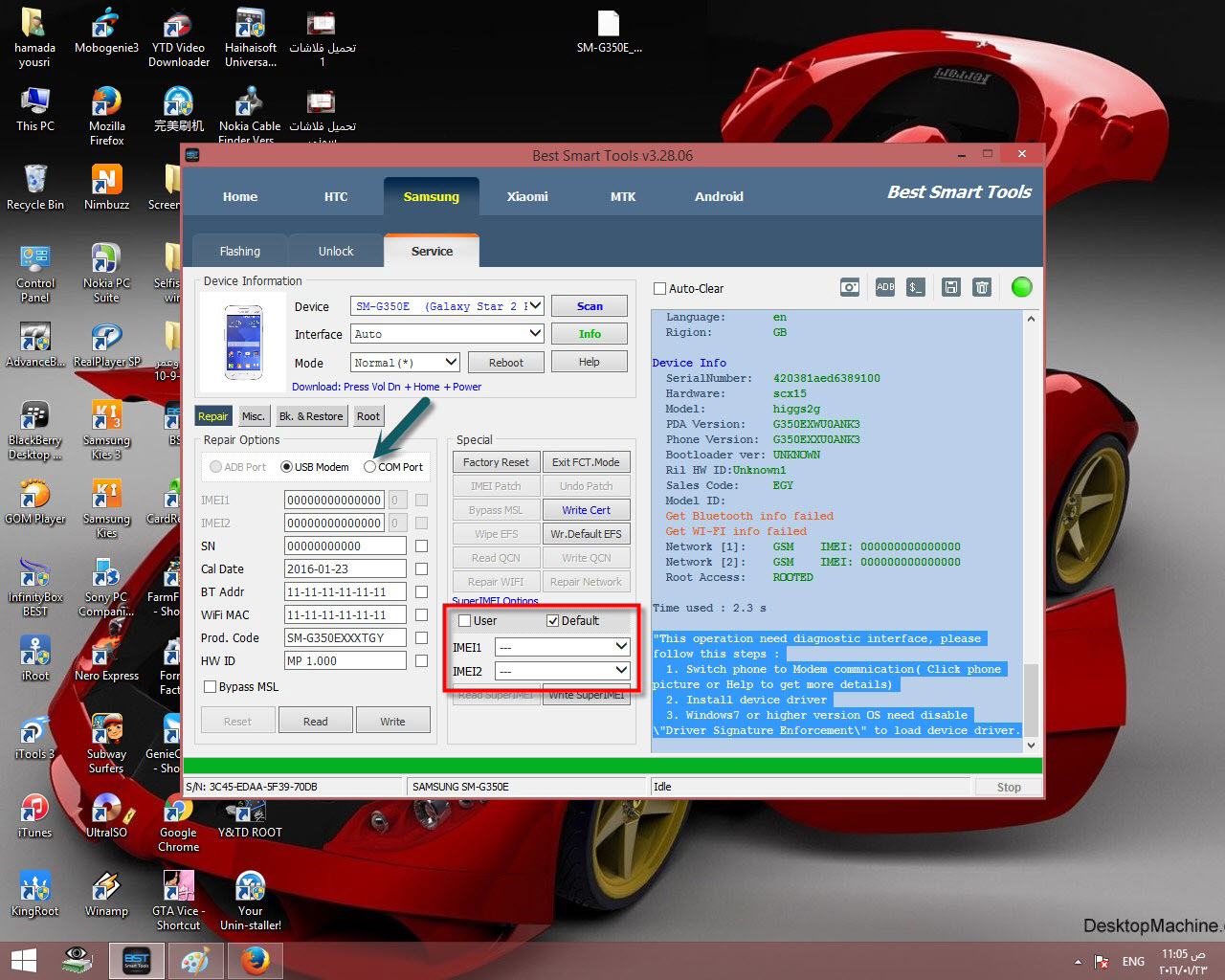The height and width of the screenshot is (980, 1225).
Task: Click Firefox icon in the taskbar
Action: (x=255, y=960)
